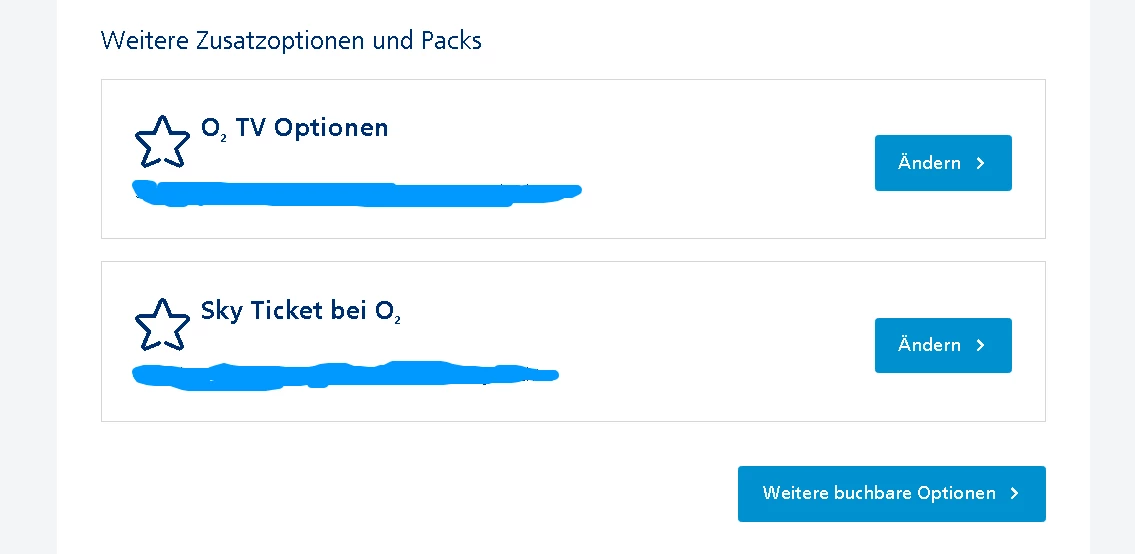The width and height of the screenshot is (1135, 554).
Task: Click the chevron arrow on O2 TV Ändern button
Action: (x=981, y=163)
